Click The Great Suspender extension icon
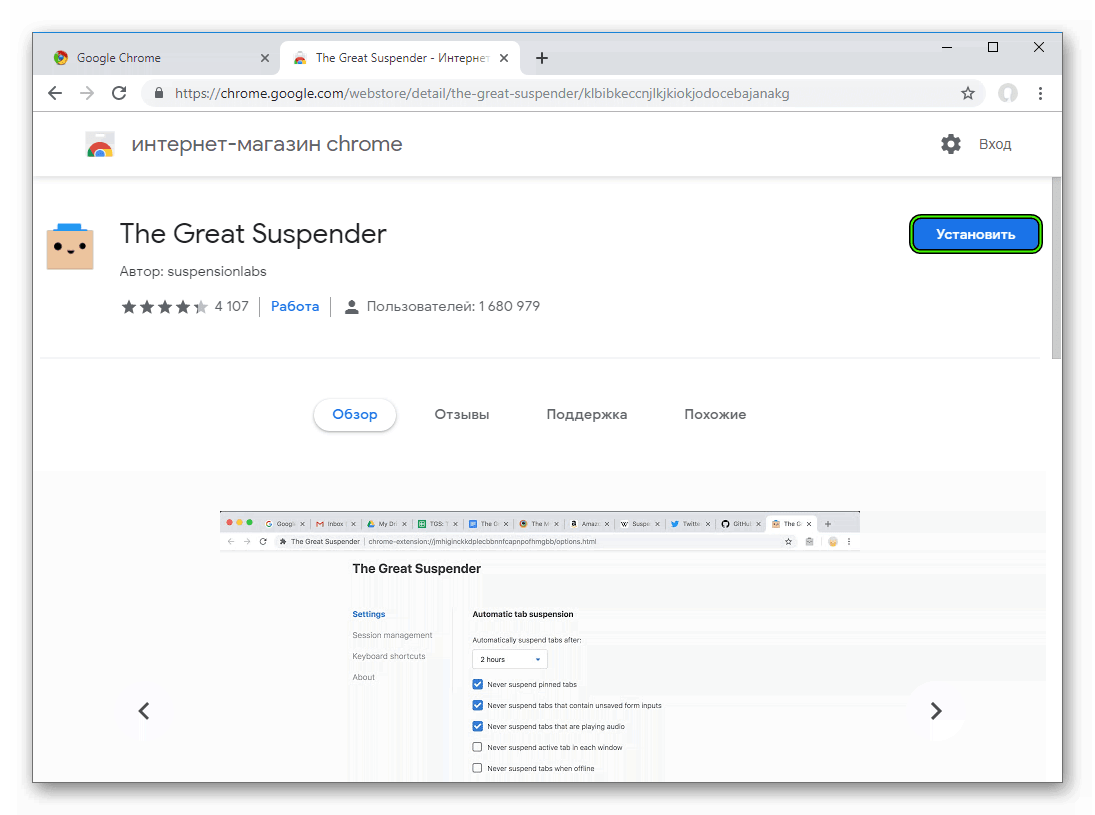1095x815 pixels. point(70,247)
